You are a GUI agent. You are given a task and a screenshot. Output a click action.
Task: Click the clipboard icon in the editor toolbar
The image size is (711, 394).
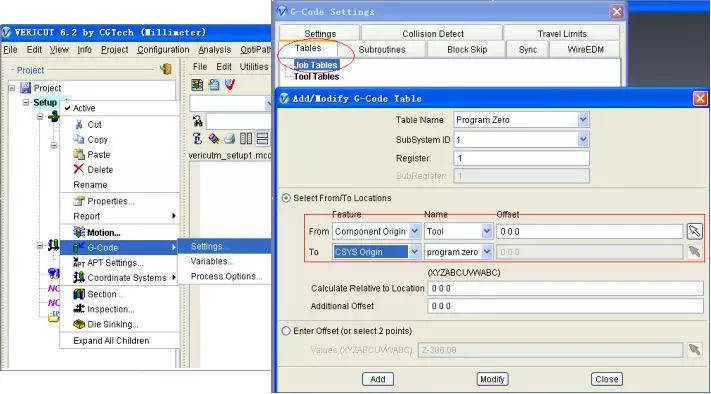pyautogui.click(x=214, y=84)
